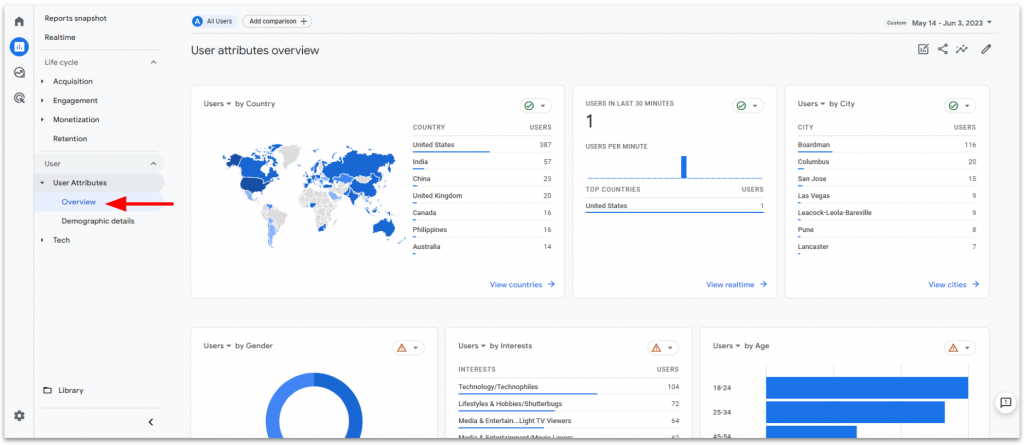Open Admin settings gear icon
The image size is (1024, 445).
tap(19, 415)
